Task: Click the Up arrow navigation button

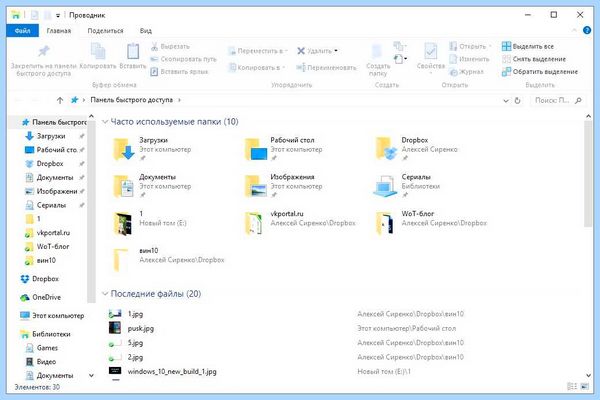Action: 60,100
